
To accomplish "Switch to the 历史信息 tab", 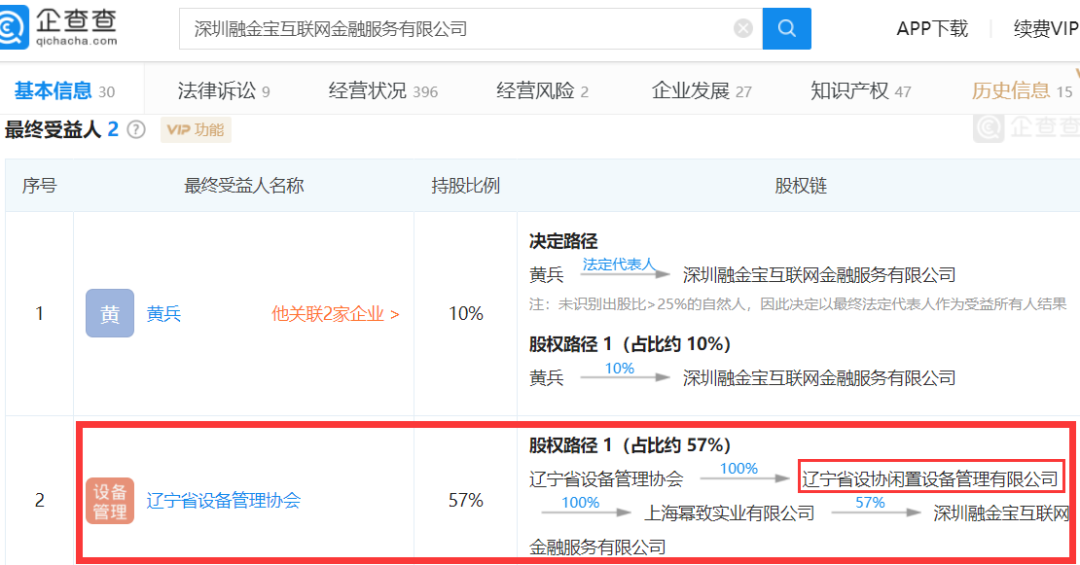I will pyautogui.click(x=1021, y=90).
